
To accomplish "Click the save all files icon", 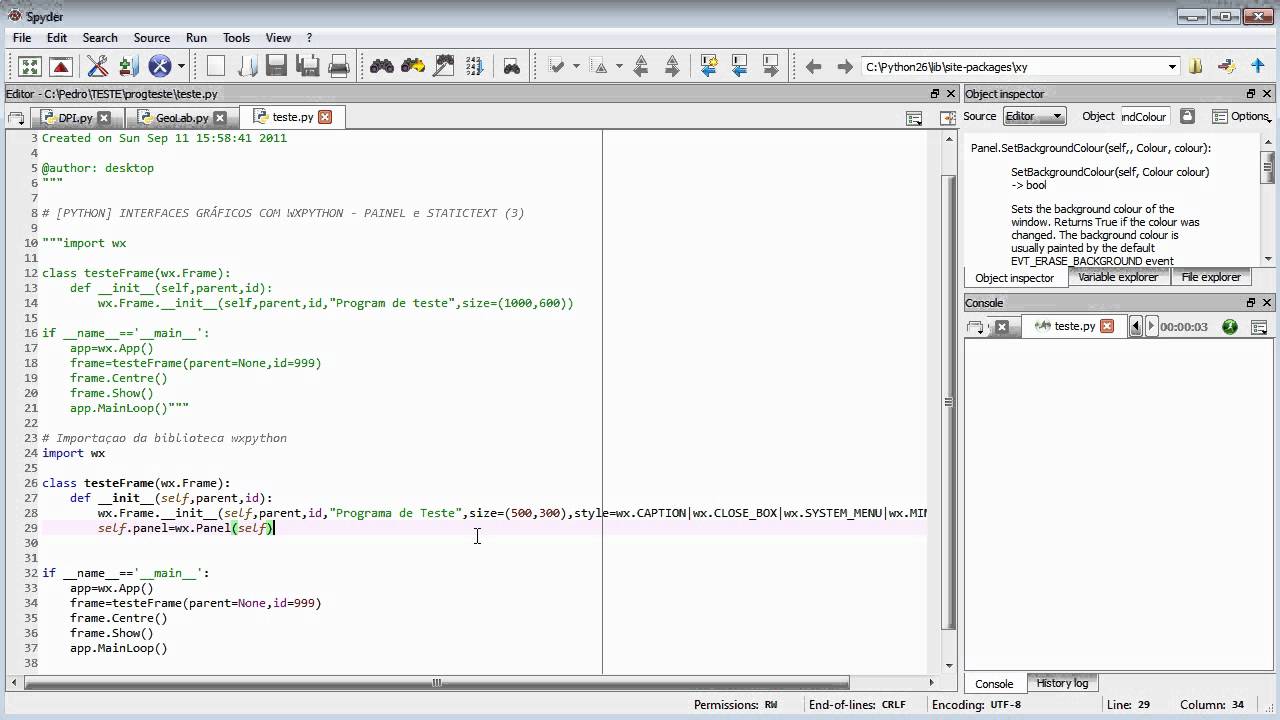I will click(308, 67).
